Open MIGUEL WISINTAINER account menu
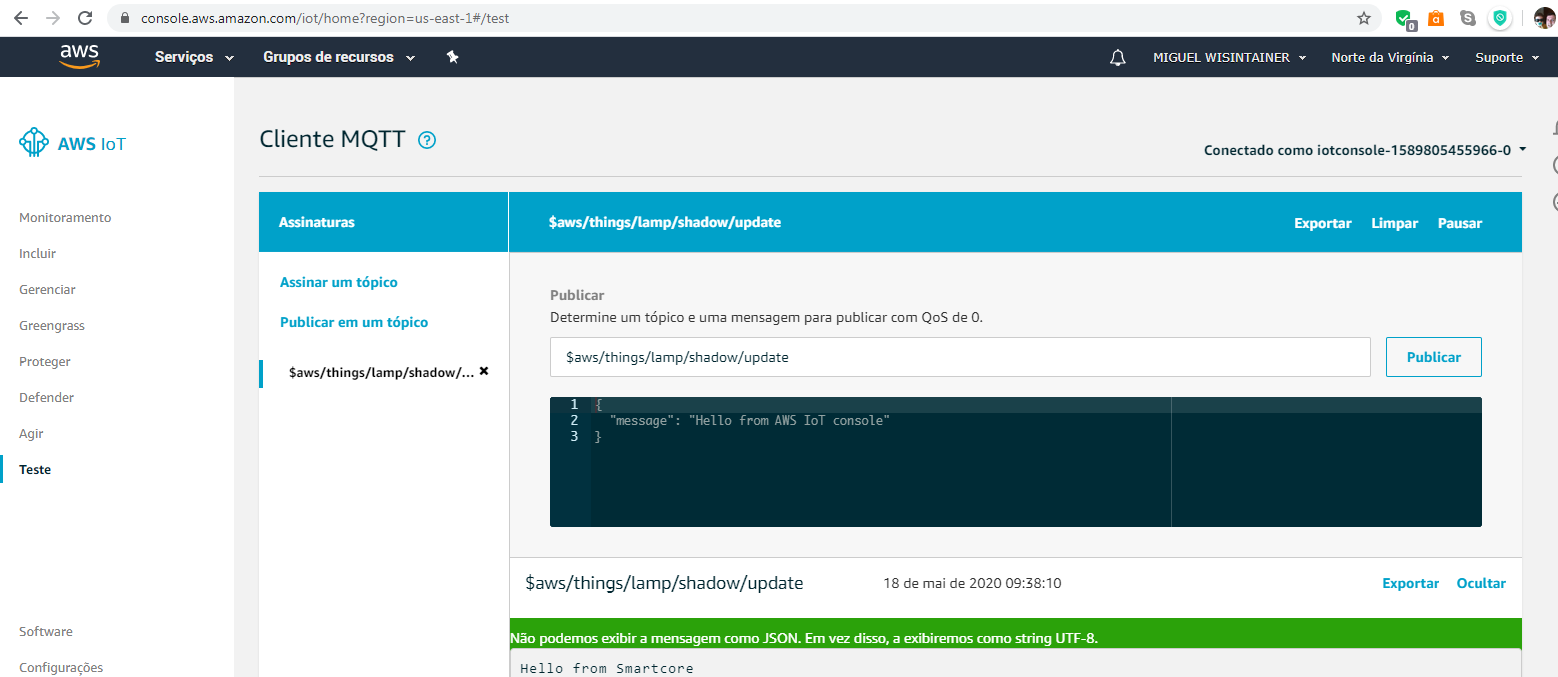The image size is (1558, 677). [1229, 58]
